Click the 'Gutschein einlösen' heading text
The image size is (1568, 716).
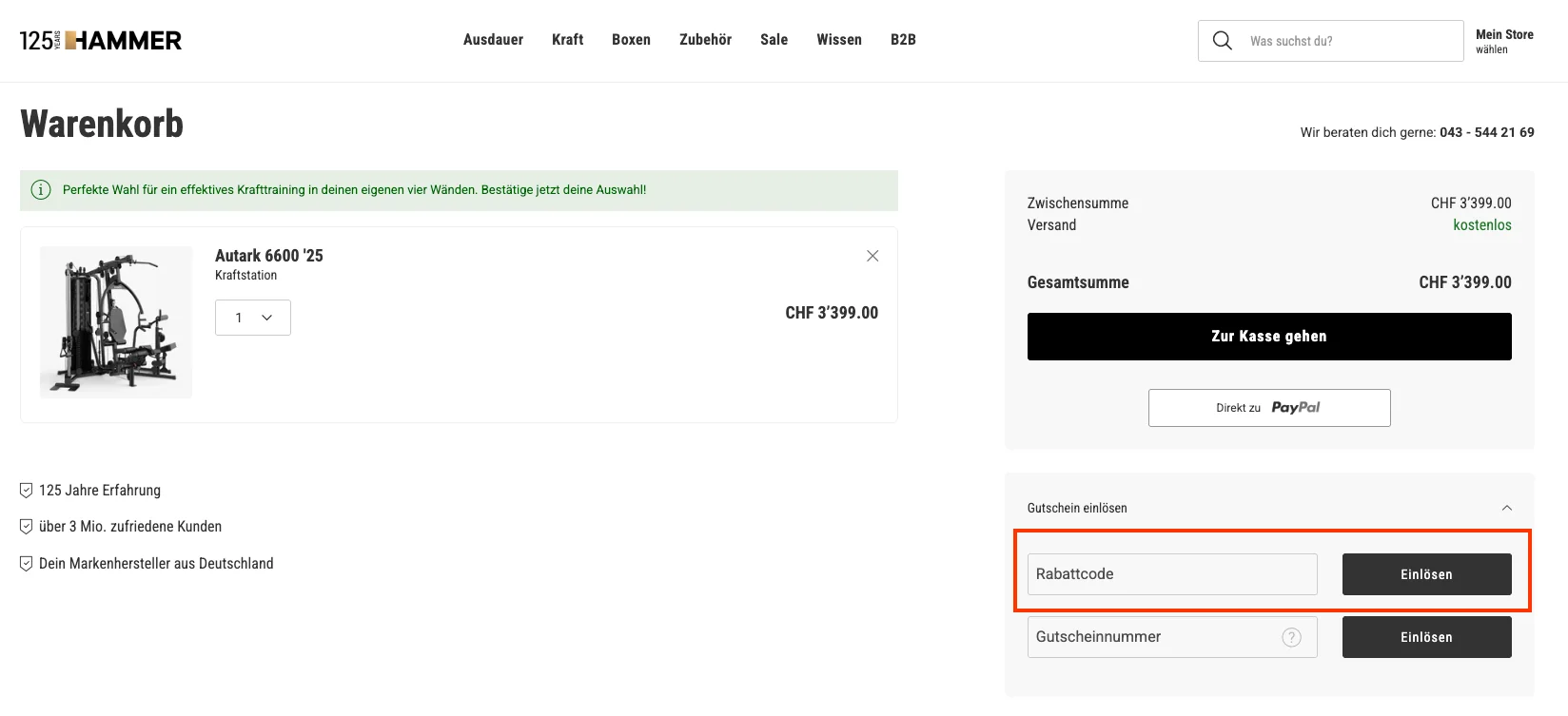click(1077, 508)
